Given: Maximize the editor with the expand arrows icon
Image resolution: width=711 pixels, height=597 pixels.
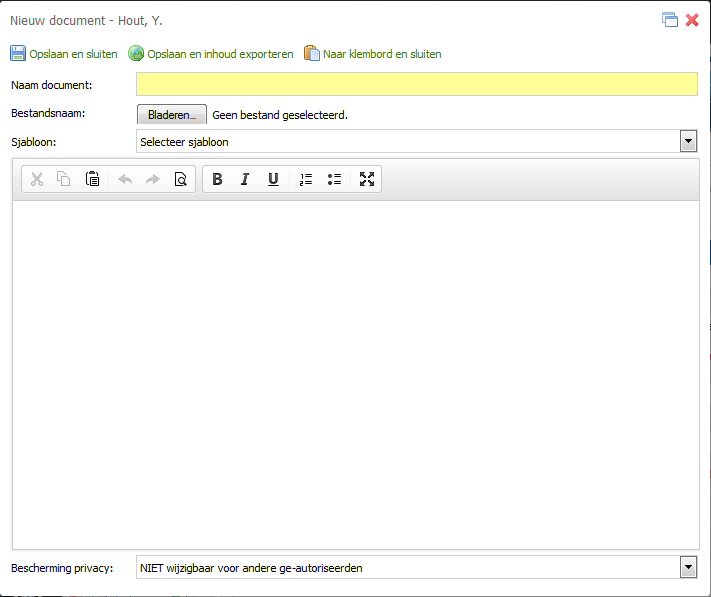Looking at the screenshot, I should (367, 179).
